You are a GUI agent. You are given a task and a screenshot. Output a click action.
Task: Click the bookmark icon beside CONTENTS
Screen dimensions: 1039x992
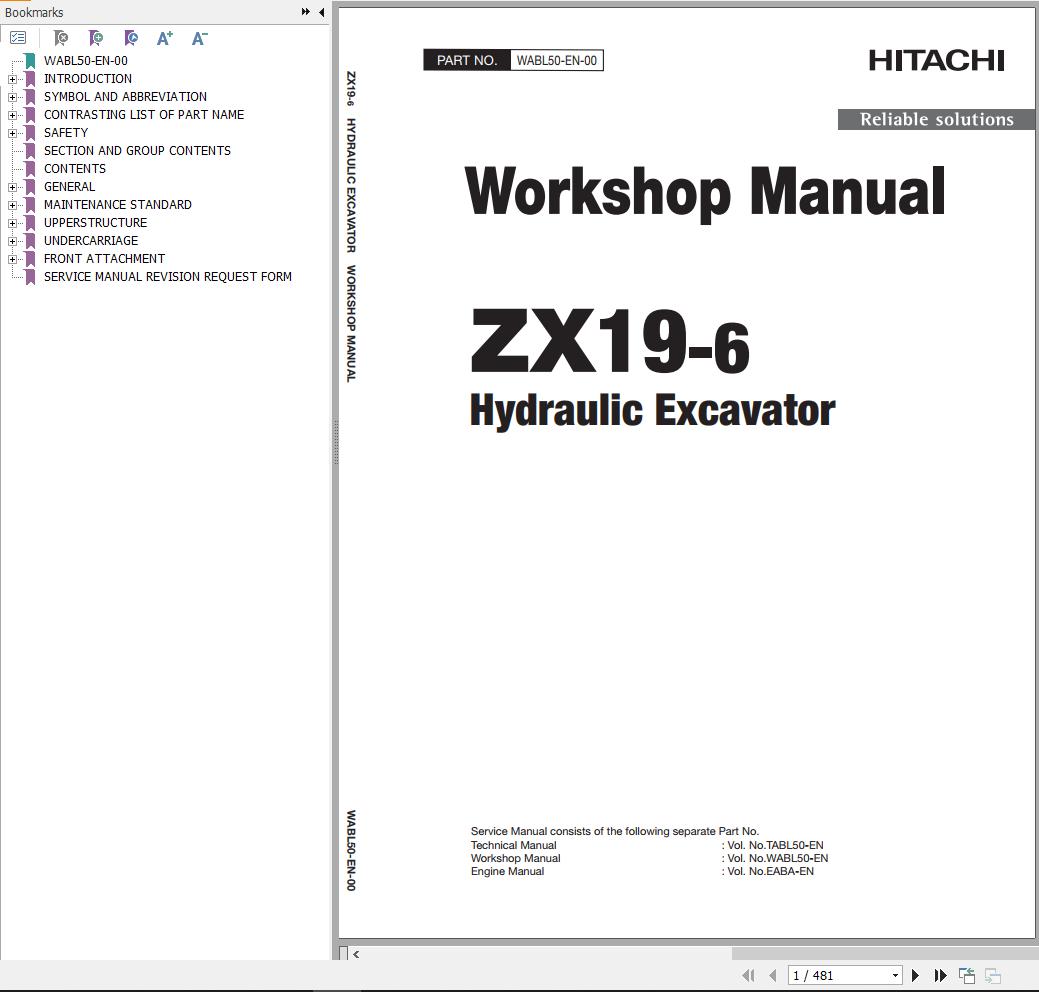pos(30,169)
